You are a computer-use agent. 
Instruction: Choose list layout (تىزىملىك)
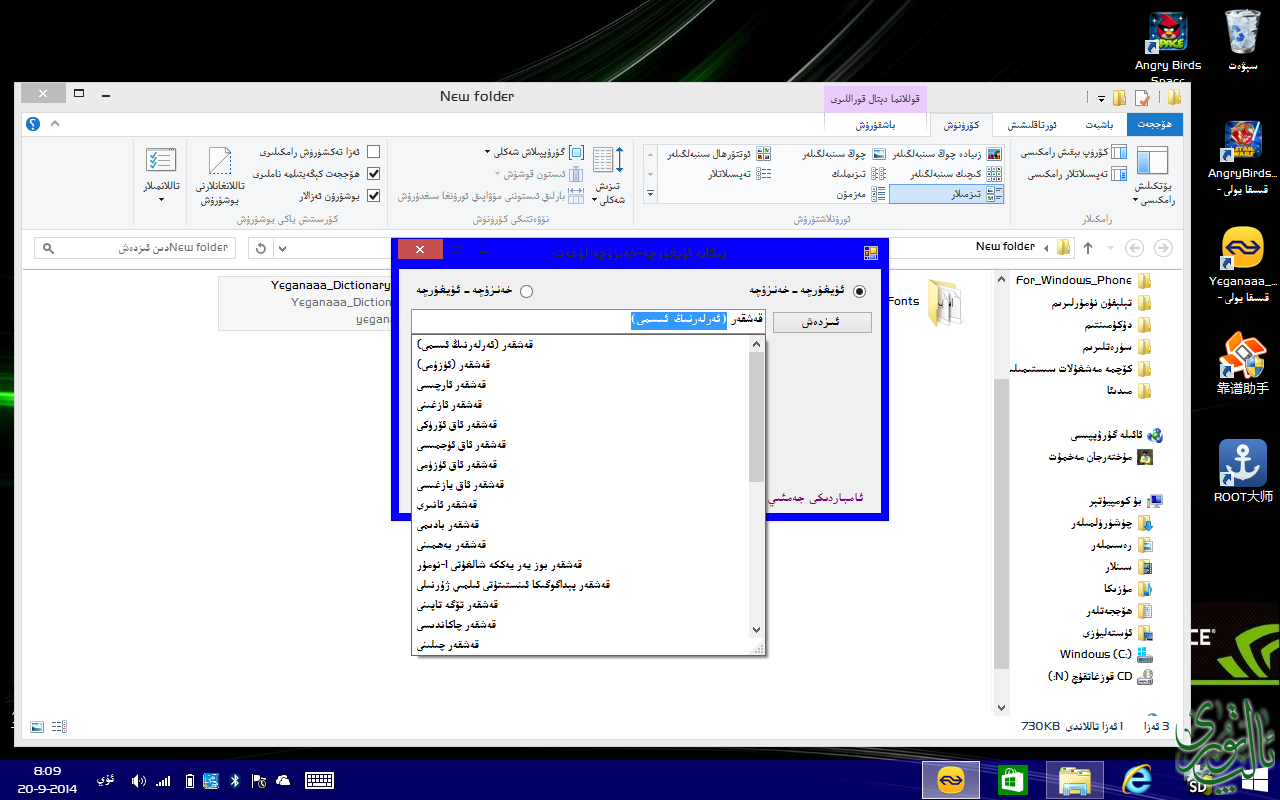(x=856, y=174)
